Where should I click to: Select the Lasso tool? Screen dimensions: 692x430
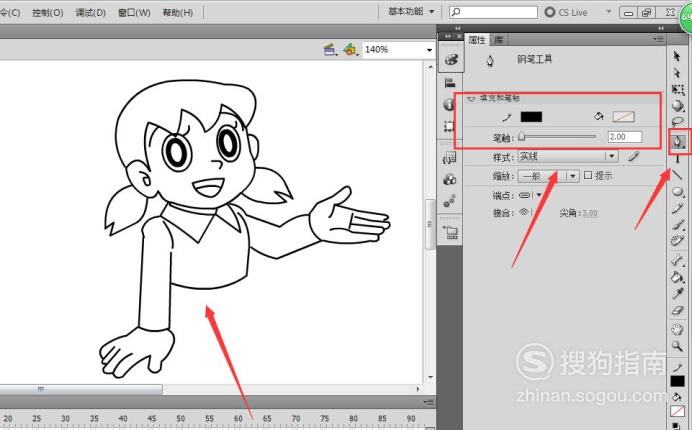click(677, 122)
